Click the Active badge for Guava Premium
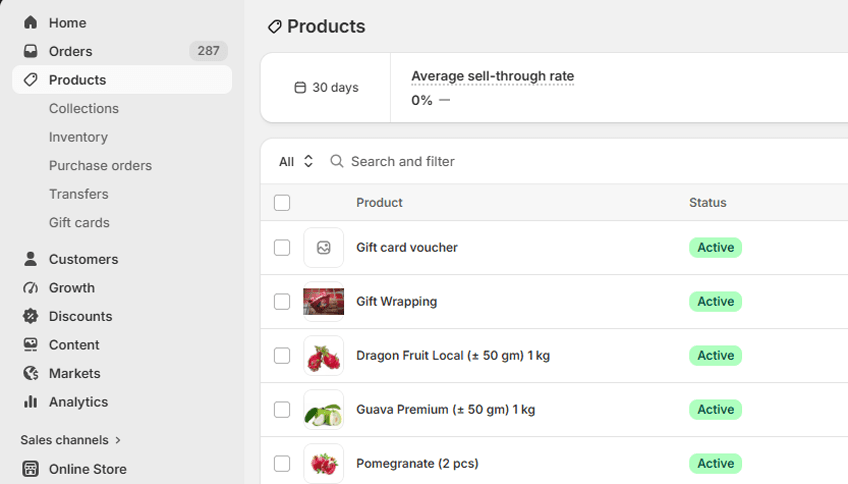 coord(716,410)
